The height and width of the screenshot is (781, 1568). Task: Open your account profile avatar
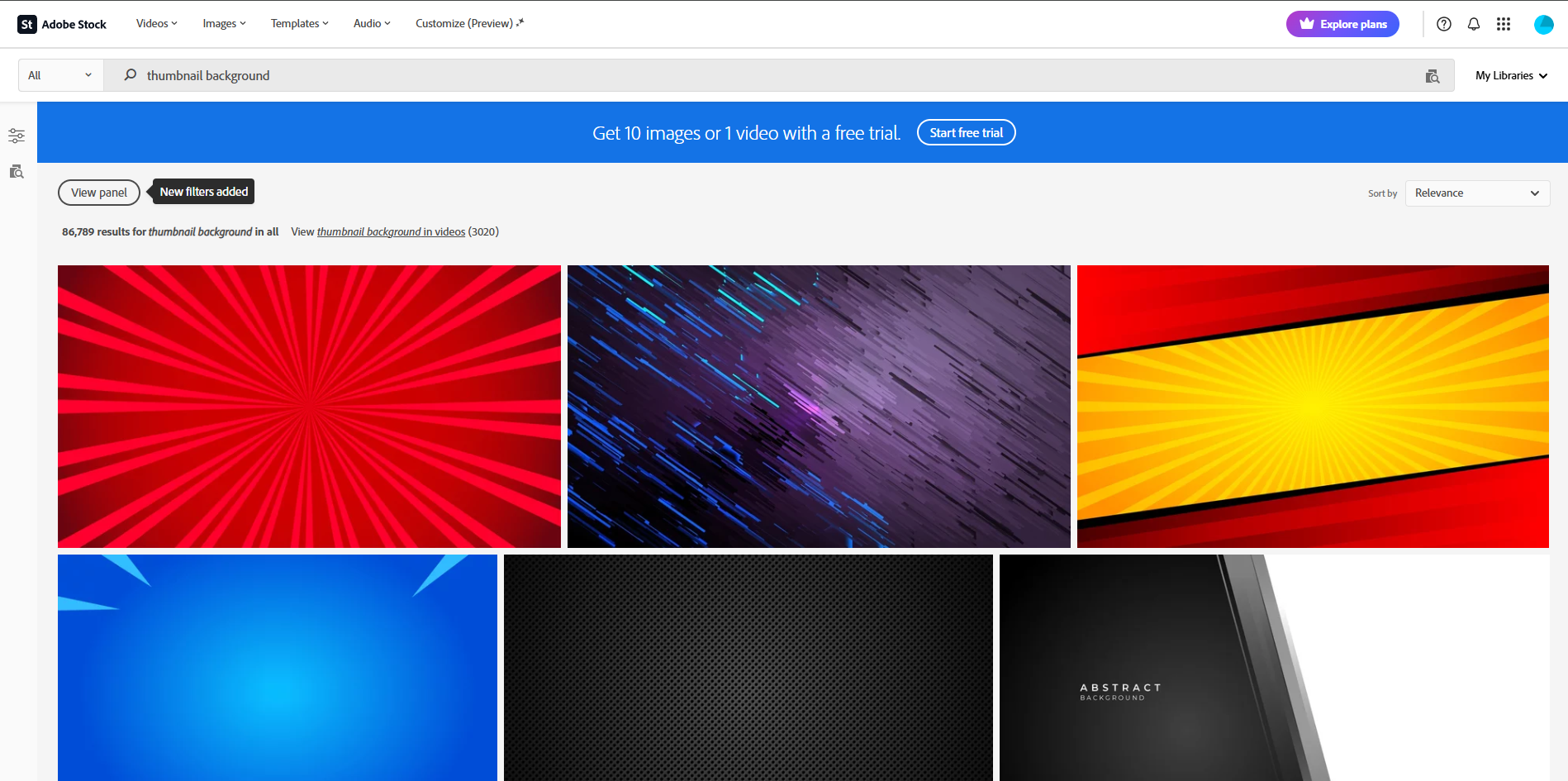1544,24
